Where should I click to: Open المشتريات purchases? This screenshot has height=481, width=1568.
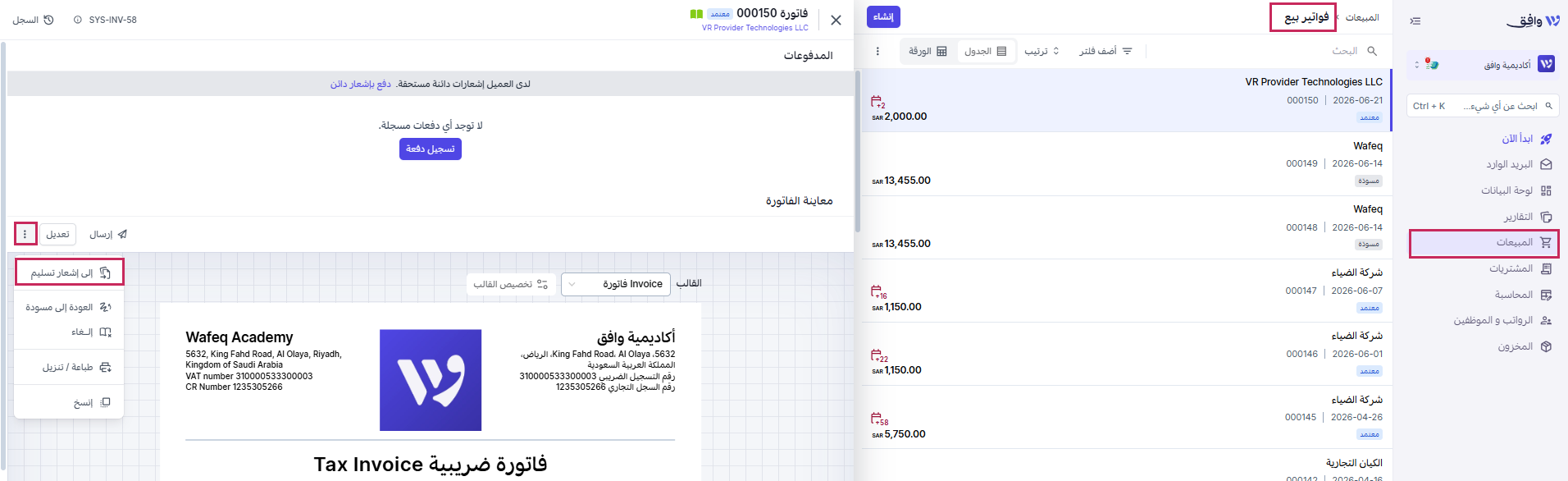pos(1520,268)
